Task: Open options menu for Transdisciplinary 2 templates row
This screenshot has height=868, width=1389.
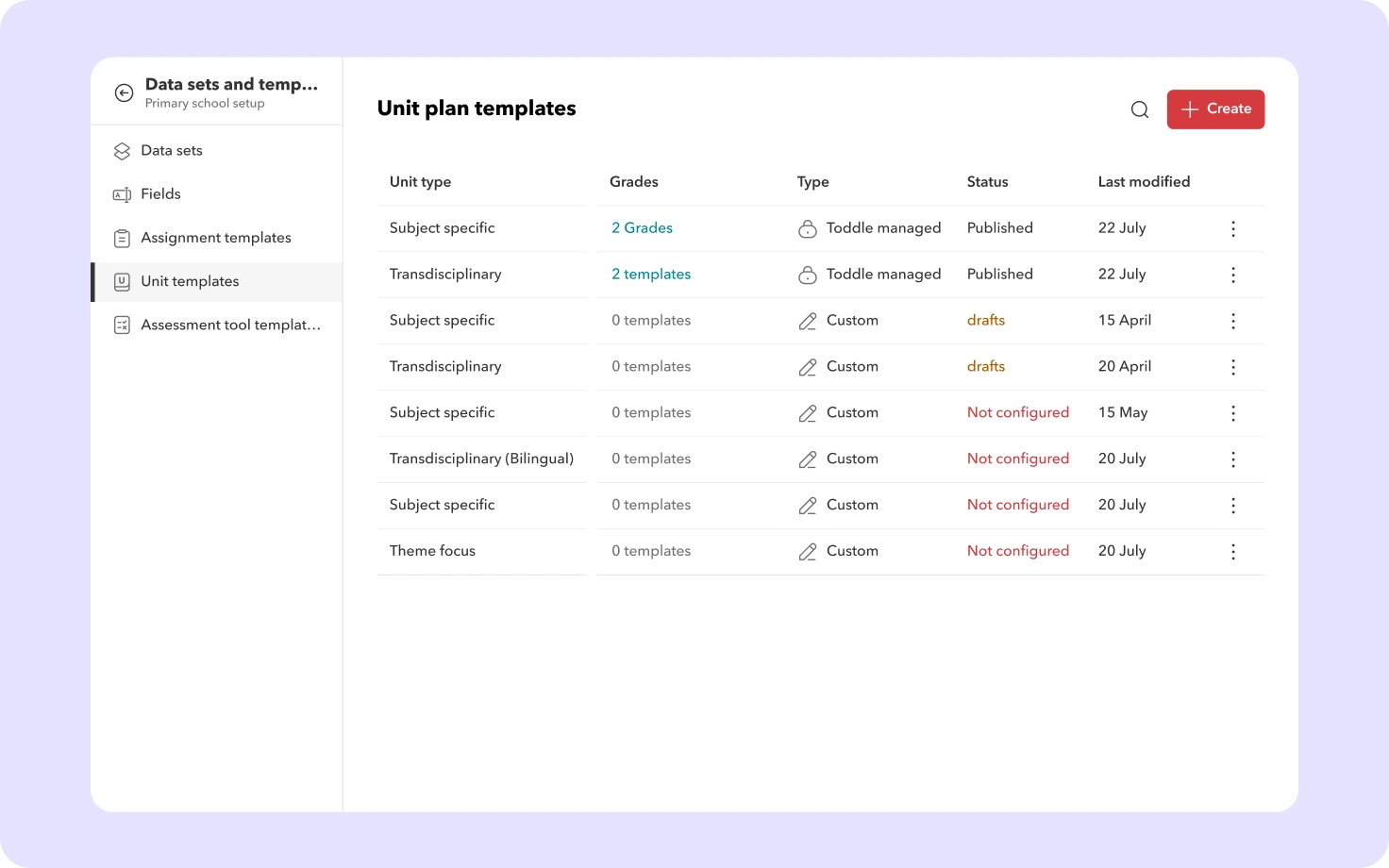Action: coord(1233,275)
